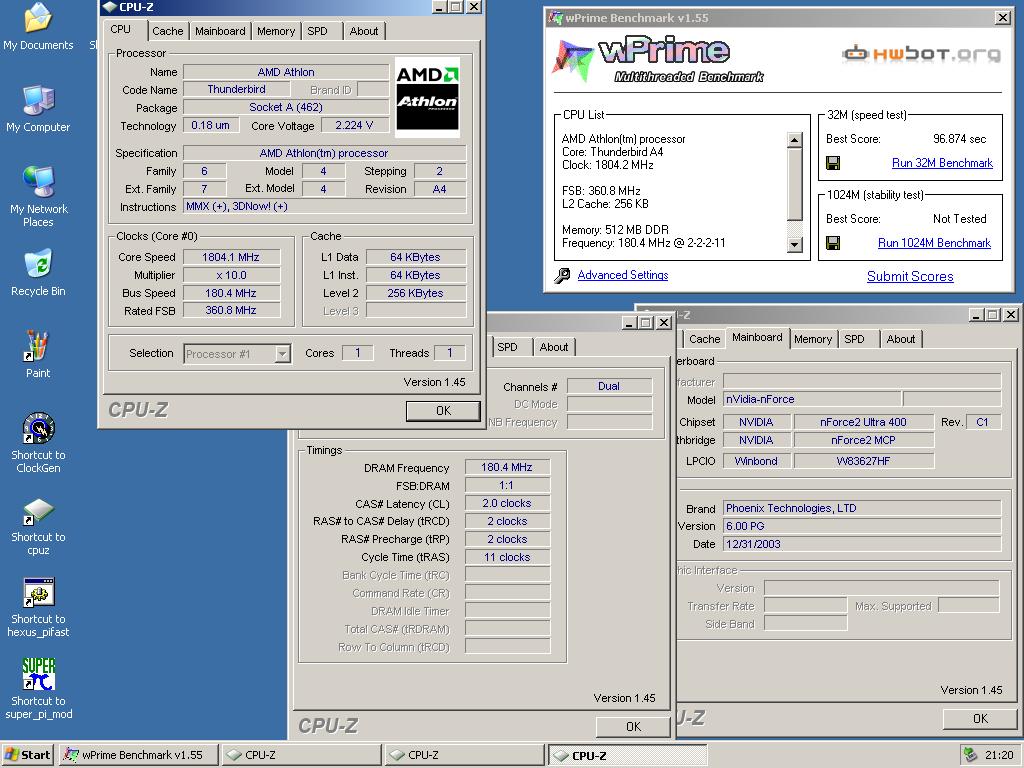
Task: Run the 1024M Benchmark
Action: pyautogui.click(x=934, y=243)
